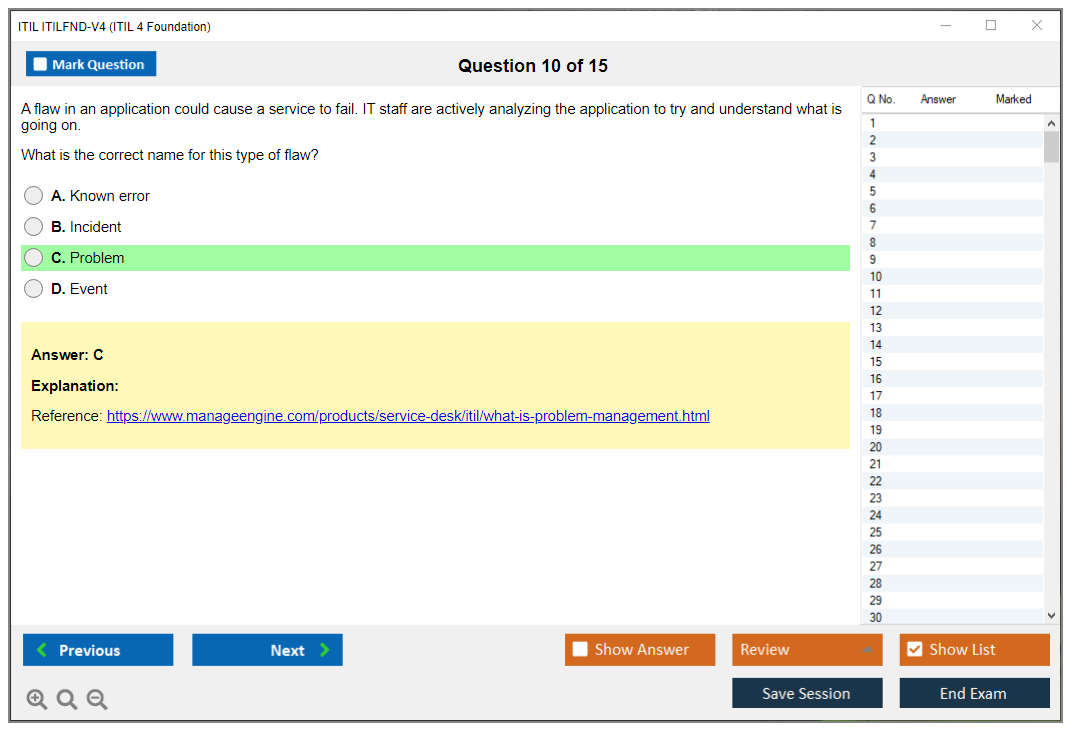The height and width of the screenshot is (735, 1075).
Task: Maximize the exam window
Action: click(991, 26)
